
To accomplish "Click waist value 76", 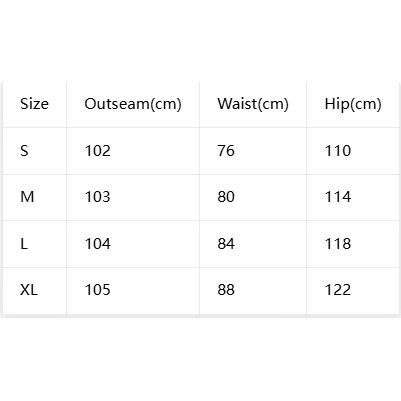I will pos(226,151).
